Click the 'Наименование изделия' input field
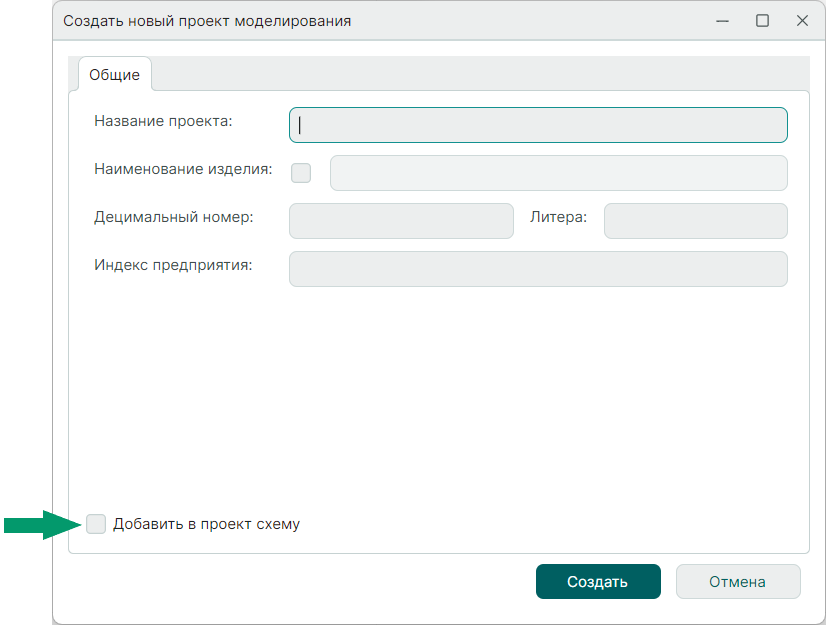Viewport: 828px width, 625px height. (558, 173)
